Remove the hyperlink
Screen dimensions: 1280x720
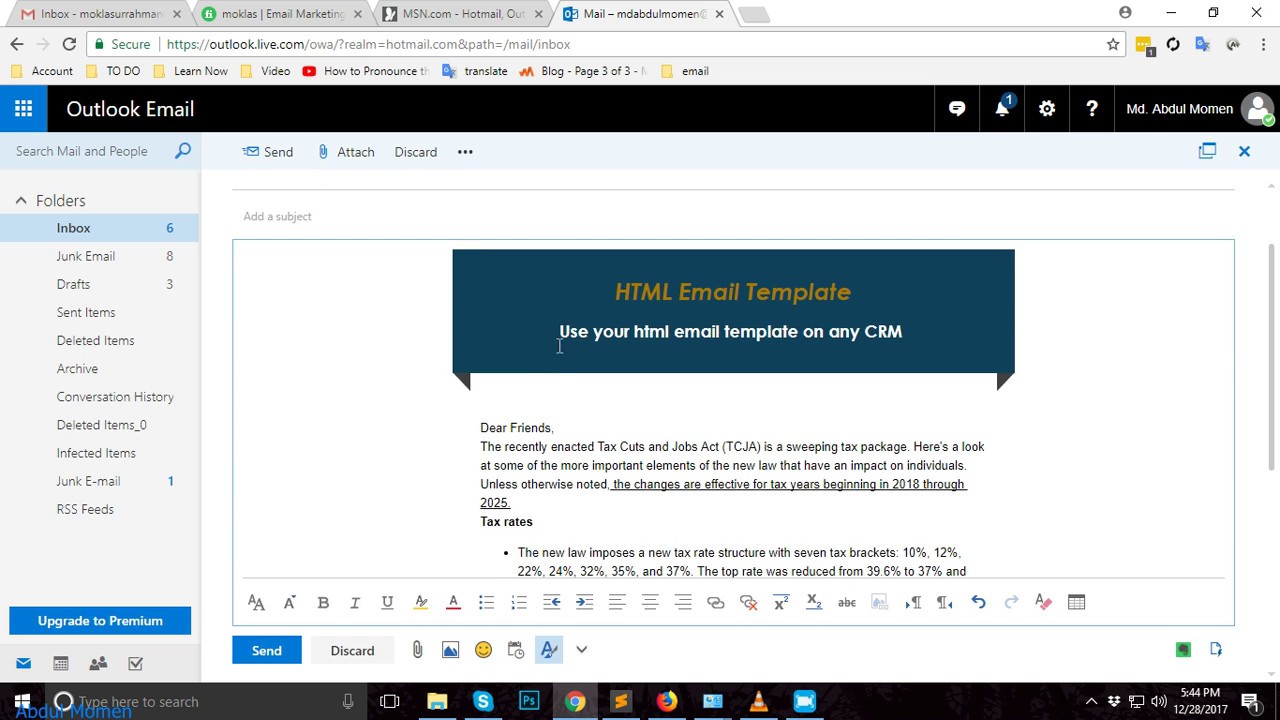[x=748, y=602]
